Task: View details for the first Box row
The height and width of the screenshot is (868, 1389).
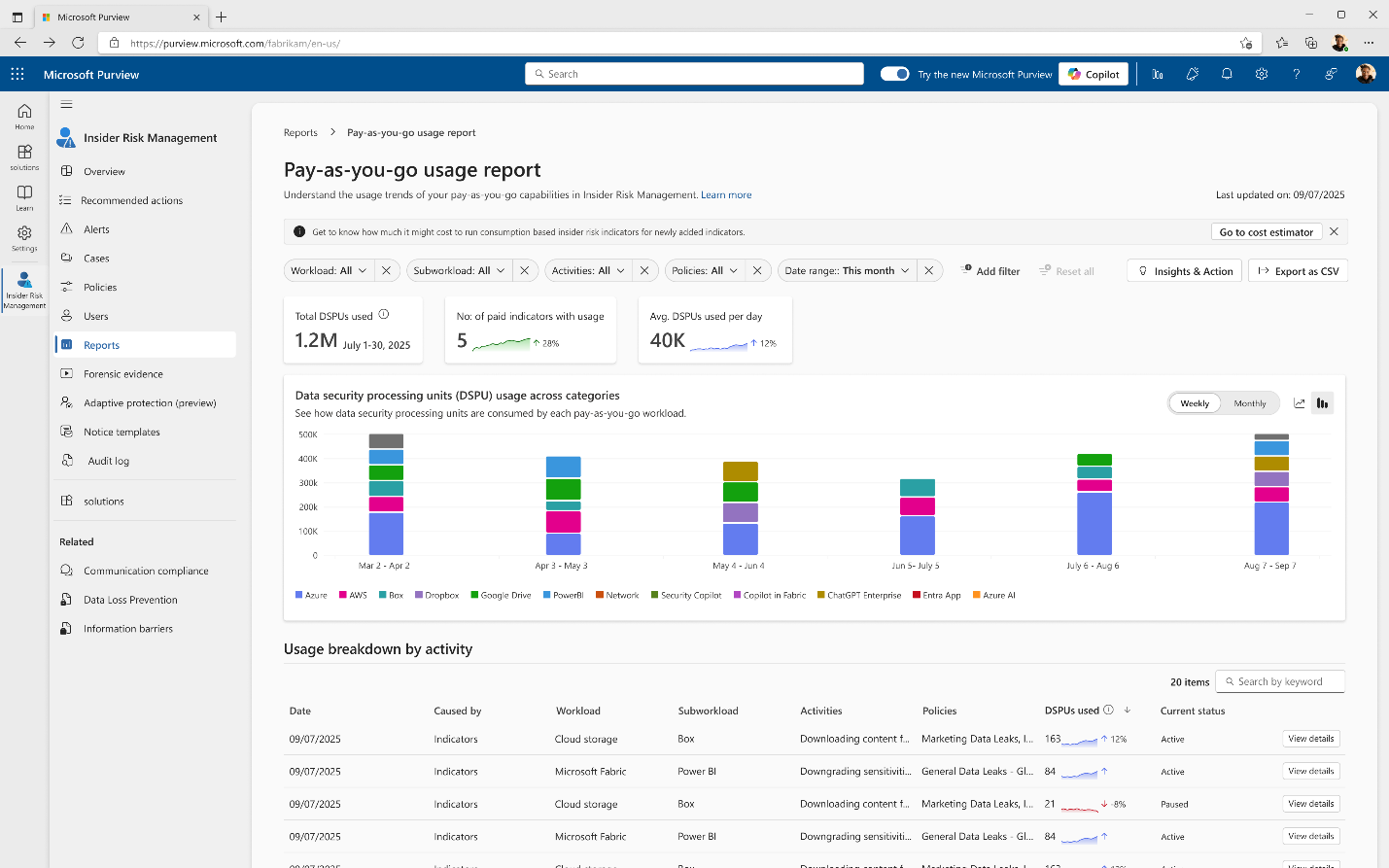Action: (1310, 739)
